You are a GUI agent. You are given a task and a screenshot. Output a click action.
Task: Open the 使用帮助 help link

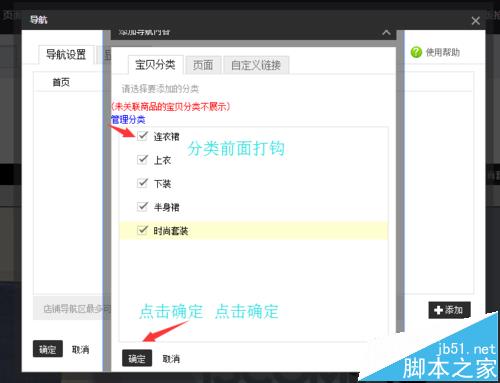[x=443, y=52]
